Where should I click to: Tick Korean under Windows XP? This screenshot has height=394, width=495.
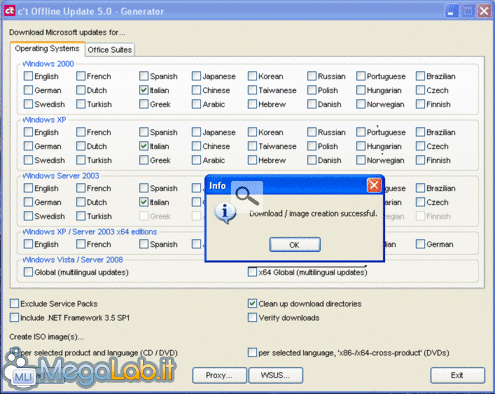(252, 132)
